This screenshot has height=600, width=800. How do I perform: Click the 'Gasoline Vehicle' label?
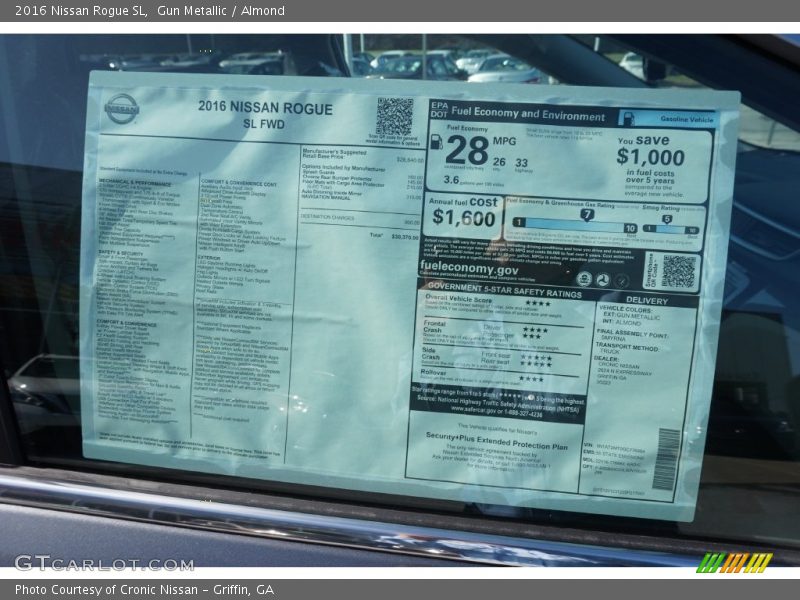pyautogui.click(x=687, y=119)
